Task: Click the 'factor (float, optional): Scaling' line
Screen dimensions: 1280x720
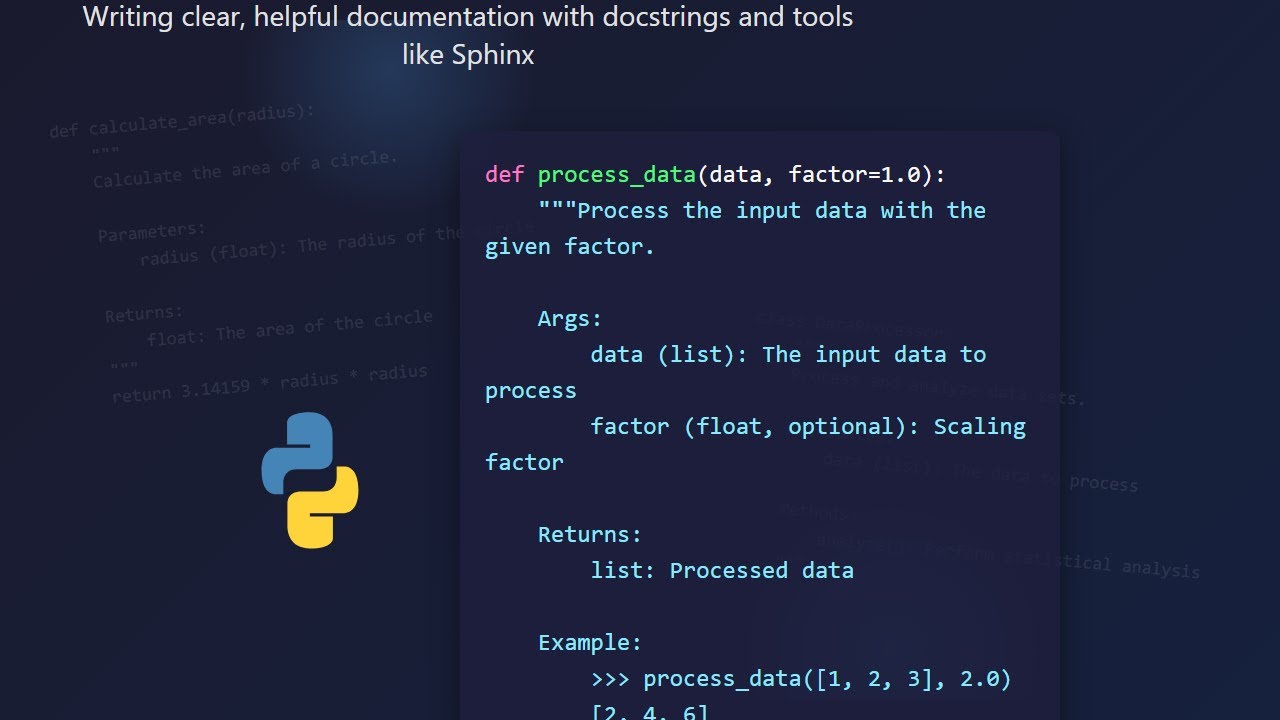Action: (x=808, y=427)
